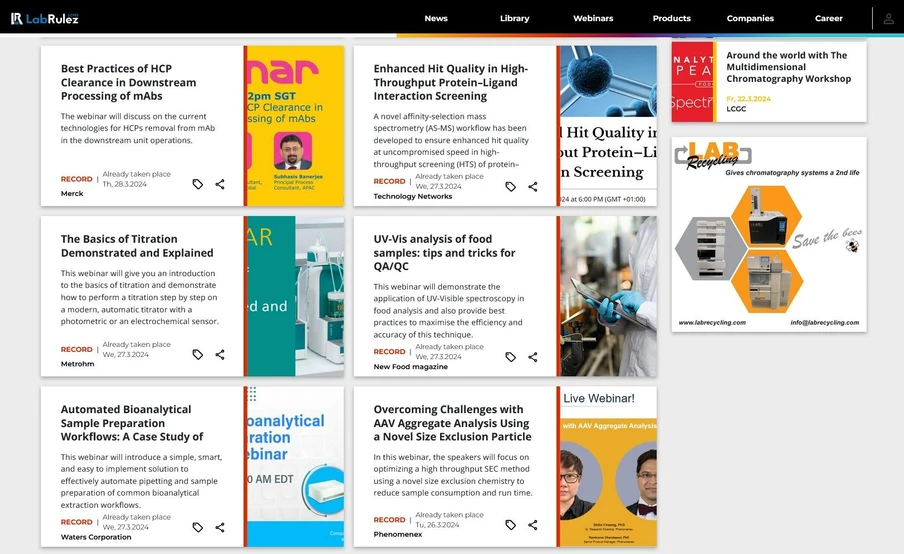This screenshot has width=904, height=554.
Task: Open the LabRulez logo home link
Action: pos(44,18)
